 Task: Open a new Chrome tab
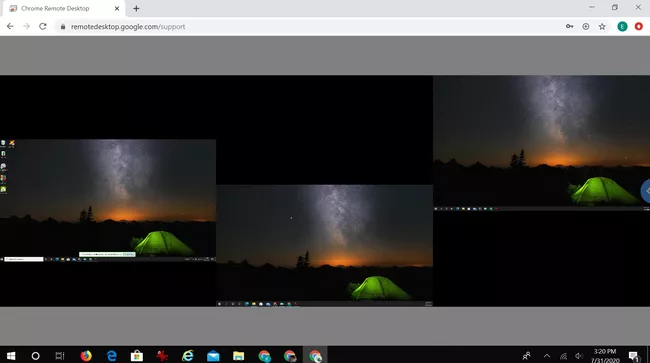(136, 8)
